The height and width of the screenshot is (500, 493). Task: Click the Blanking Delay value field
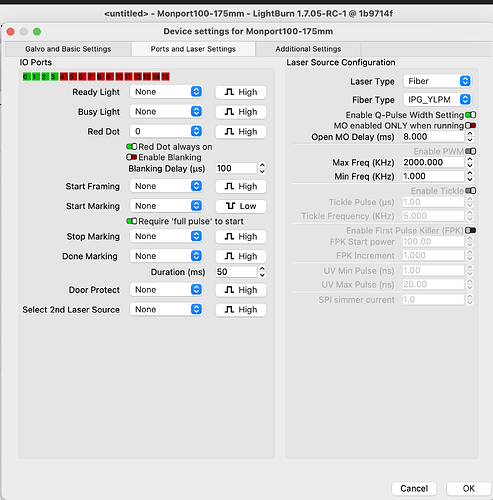pyautogui.click(x=236, y=168)
